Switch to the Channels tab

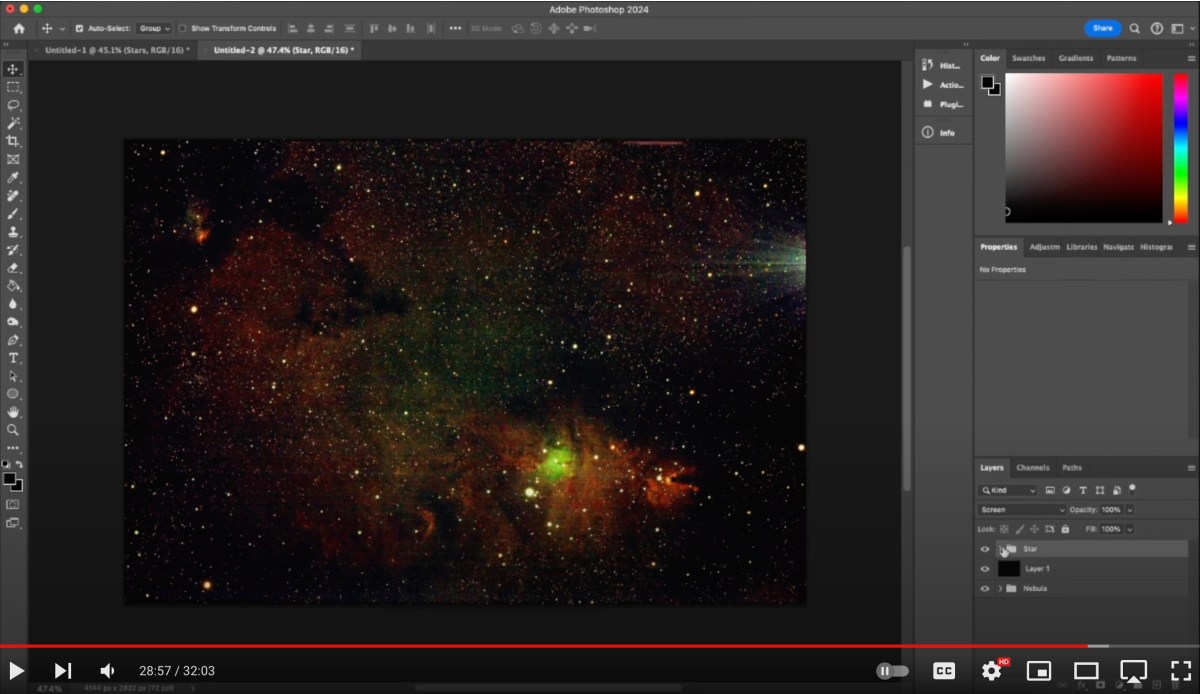(x=1033, y=467)
